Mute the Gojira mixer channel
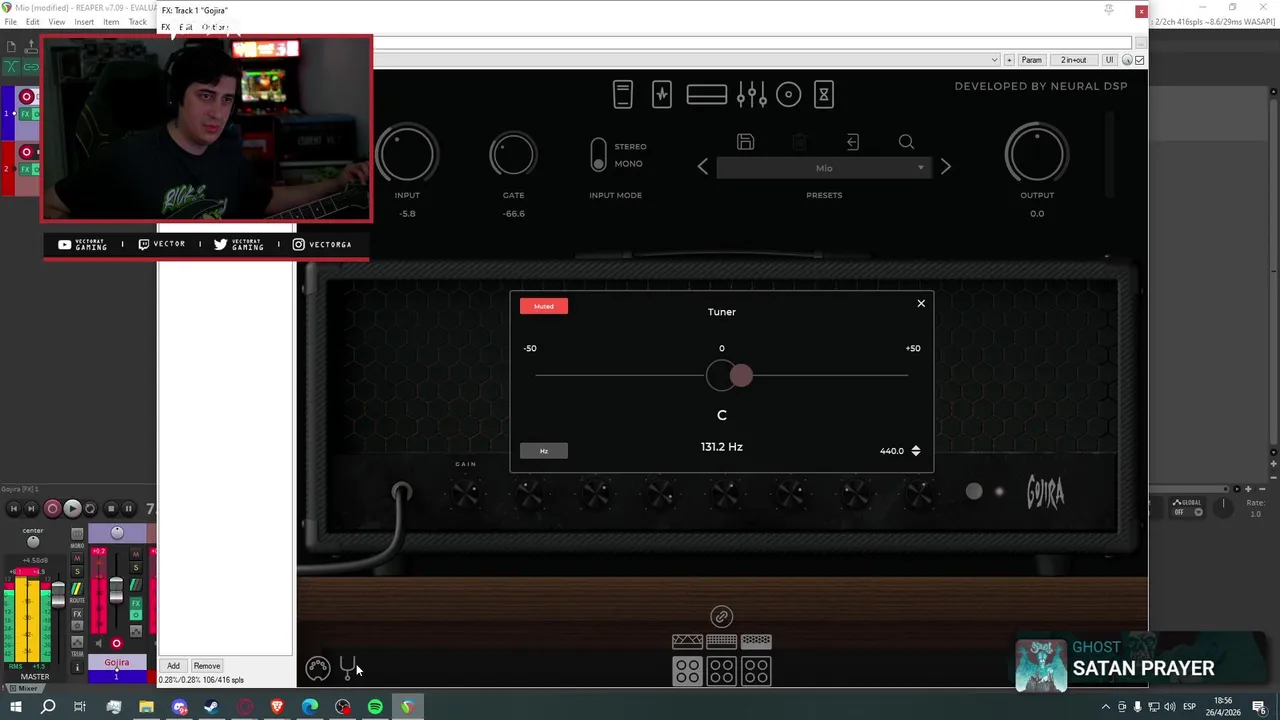This screenshot has width=1280, height=720. [136, 554]
